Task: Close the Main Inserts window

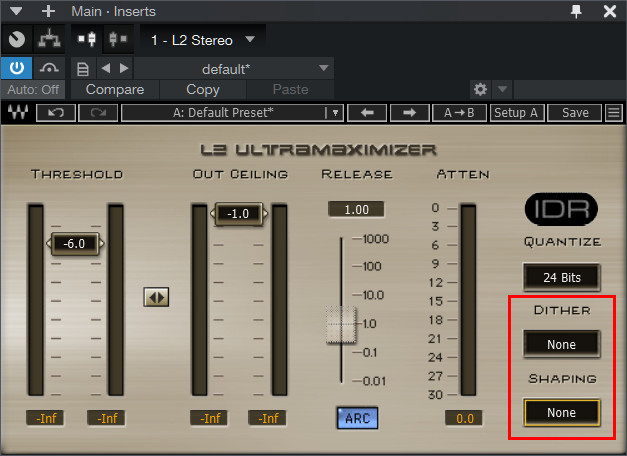Action: [610, 11]
